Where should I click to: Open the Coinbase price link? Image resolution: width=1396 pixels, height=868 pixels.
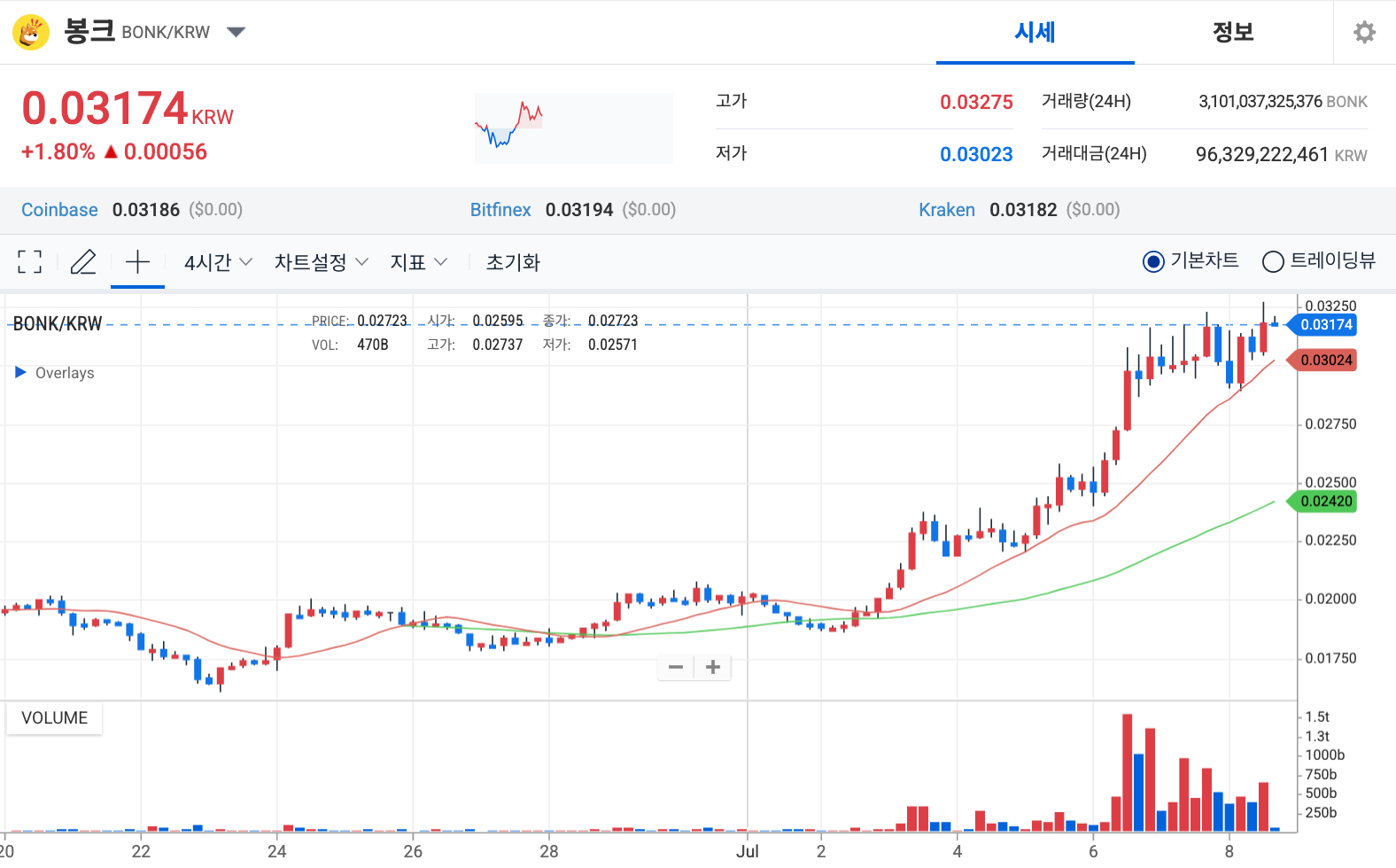click(x=59, y=210)
